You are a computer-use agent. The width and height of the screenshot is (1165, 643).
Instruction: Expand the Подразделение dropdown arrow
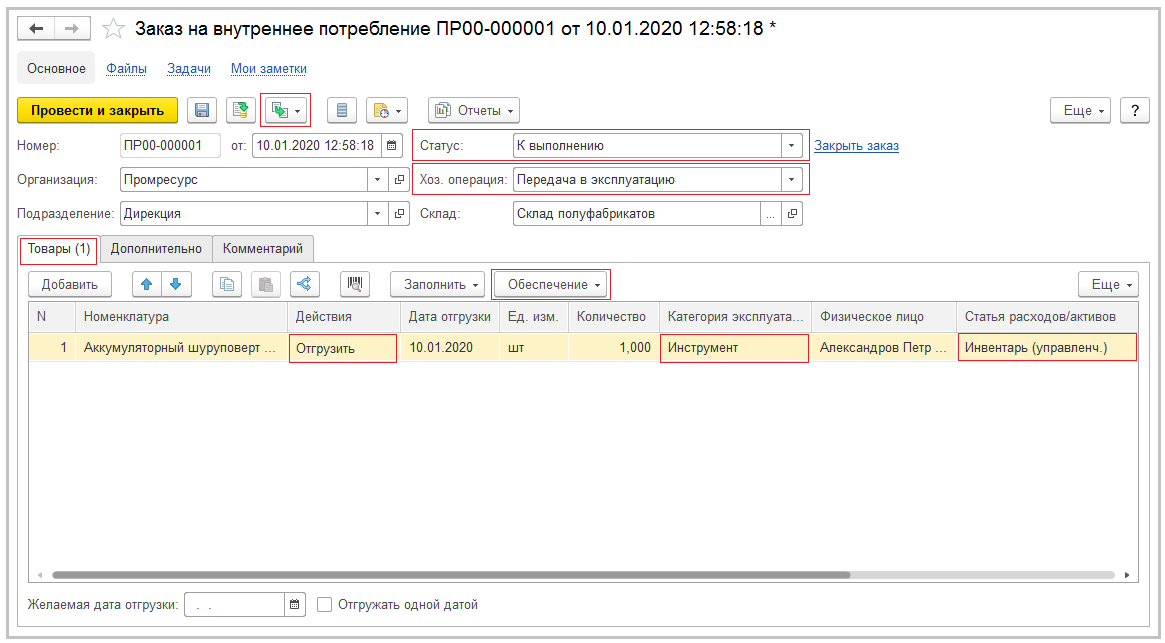377,214
